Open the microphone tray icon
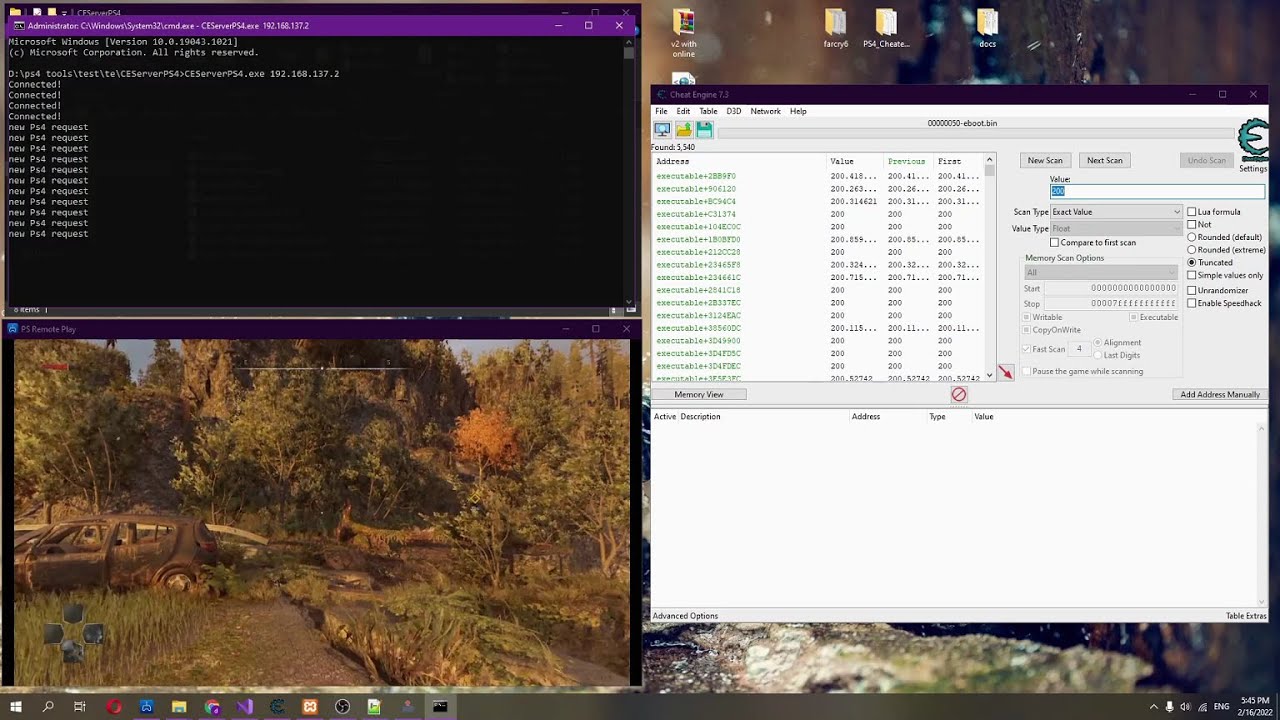The height and width of the screenshot is (720, 1280). pyautogui.click(x=1170, y=707)
